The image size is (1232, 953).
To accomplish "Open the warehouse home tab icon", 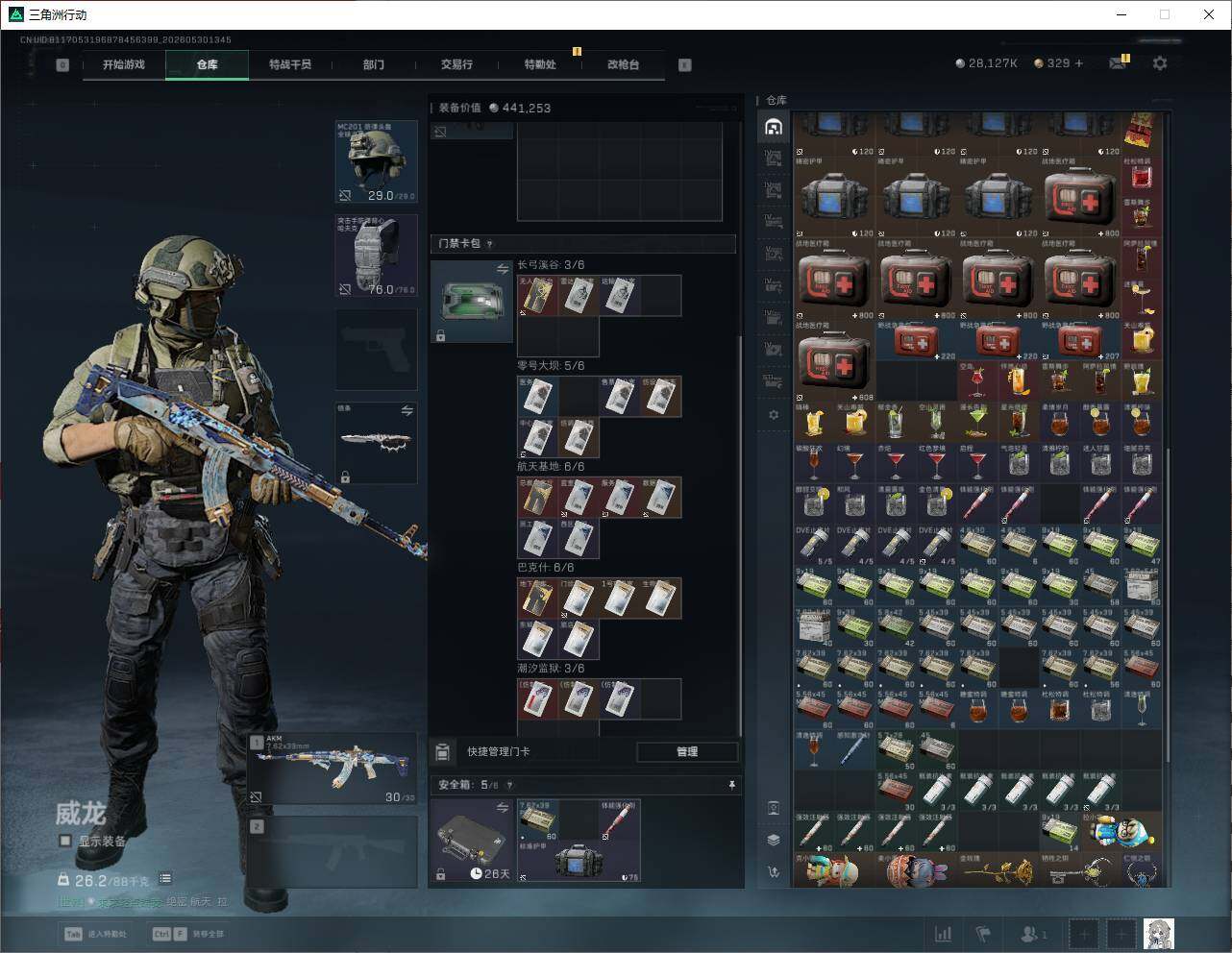I will point(774,126).
